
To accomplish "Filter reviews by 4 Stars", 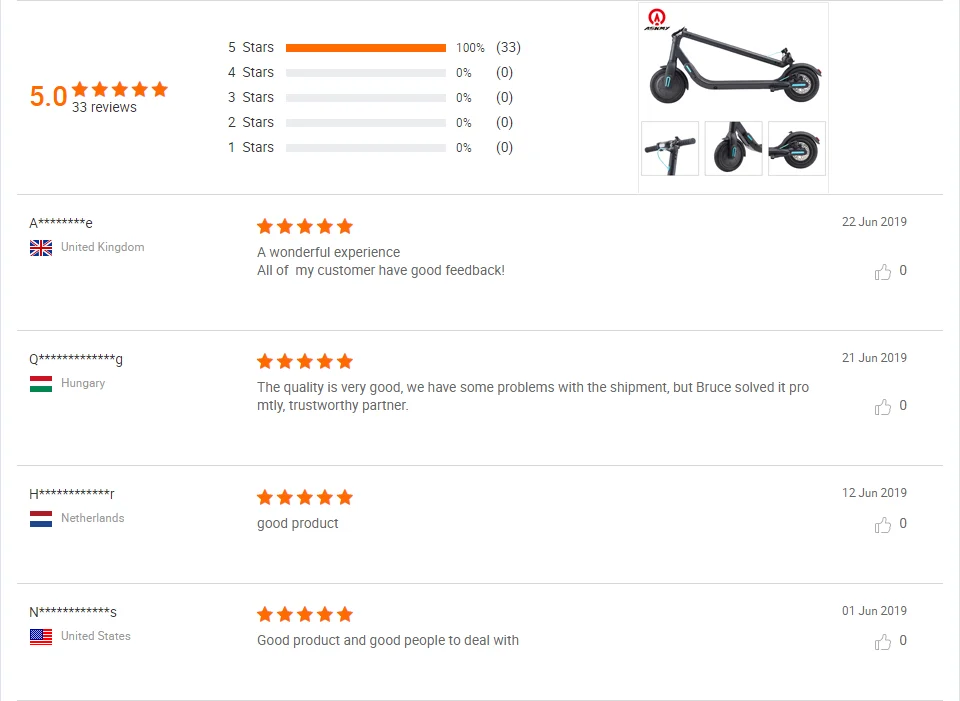I will coord(251,73).
